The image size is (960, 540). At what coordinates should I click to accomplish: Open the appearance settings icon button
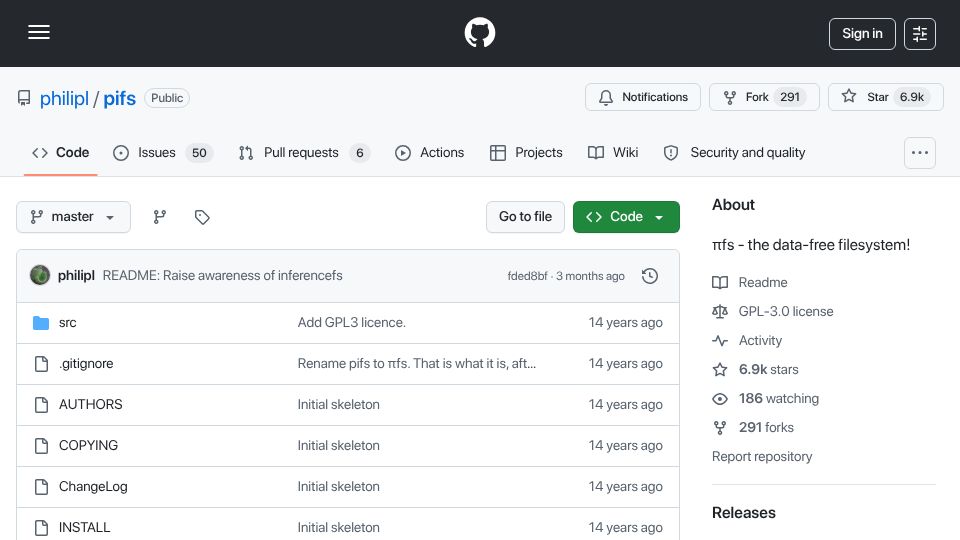tap(920, 34)
